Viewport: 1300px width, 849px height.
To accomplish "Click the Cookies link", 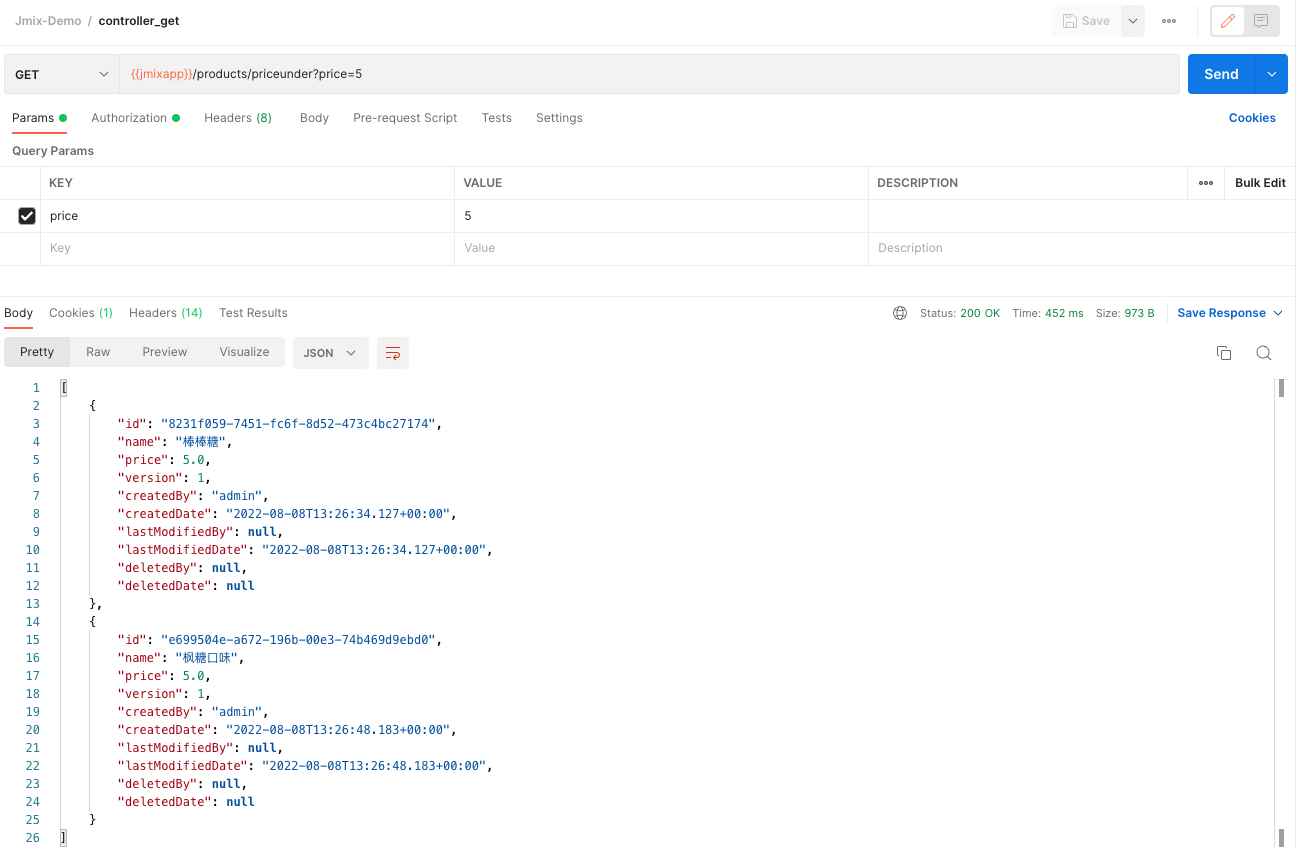I will point(1252,118).
